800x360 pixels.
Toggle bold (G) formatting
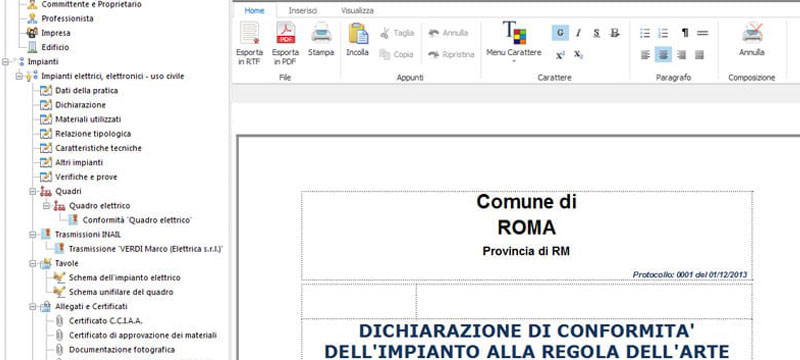point(560,33)
